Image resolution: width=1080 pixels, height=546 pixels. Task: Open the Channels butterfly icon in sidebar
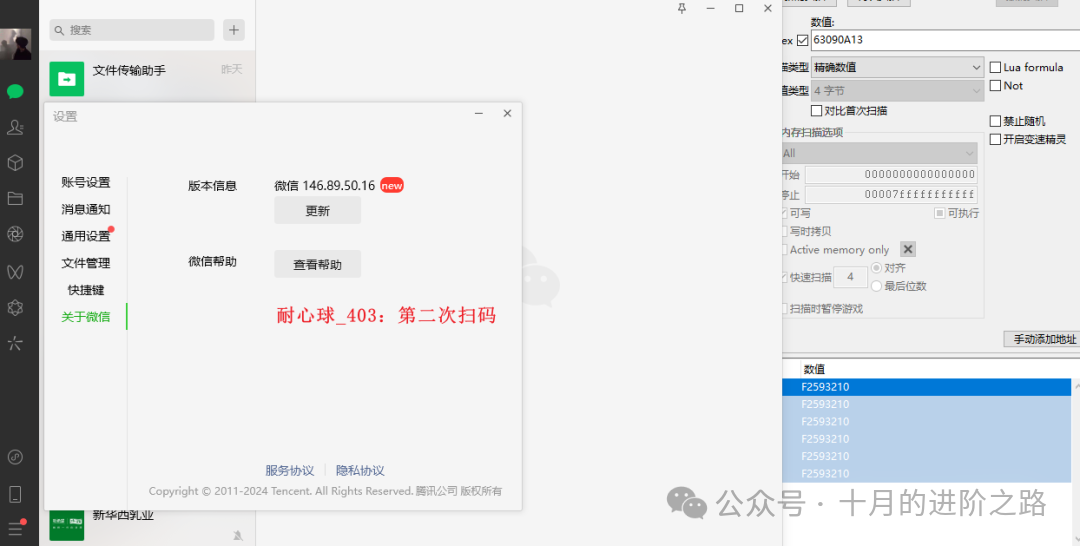[x=15, y=271]
